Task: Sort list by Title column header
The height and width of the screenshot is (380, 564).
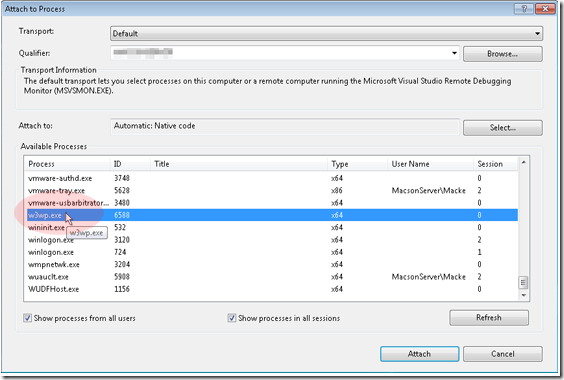Action: pyautogui.click(x=239, y=164)
